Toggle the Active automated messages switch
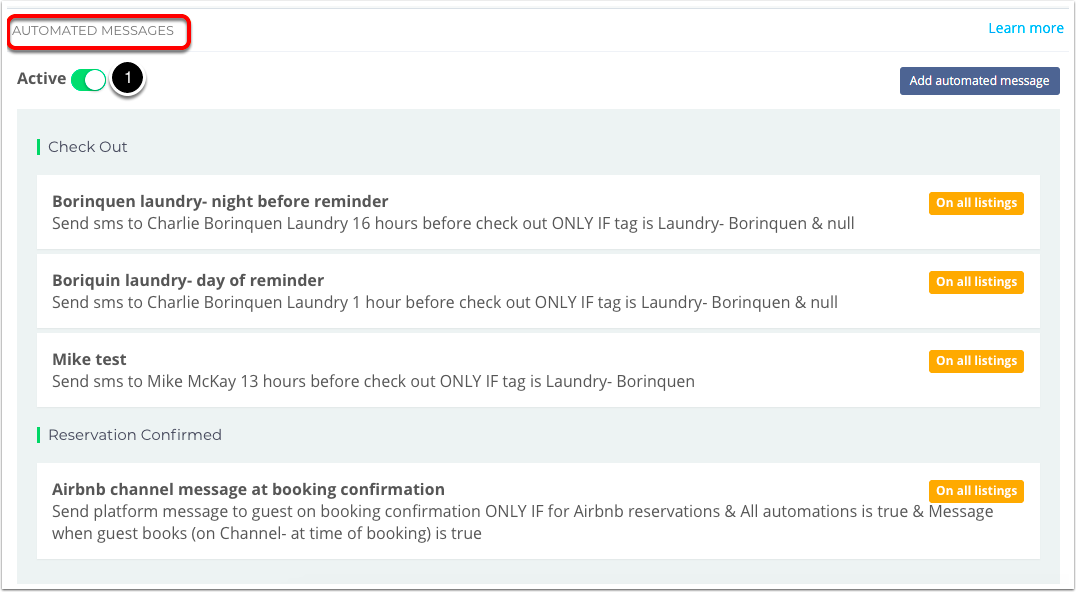Viewport: 1076px width, 592px height. (89, 80)
